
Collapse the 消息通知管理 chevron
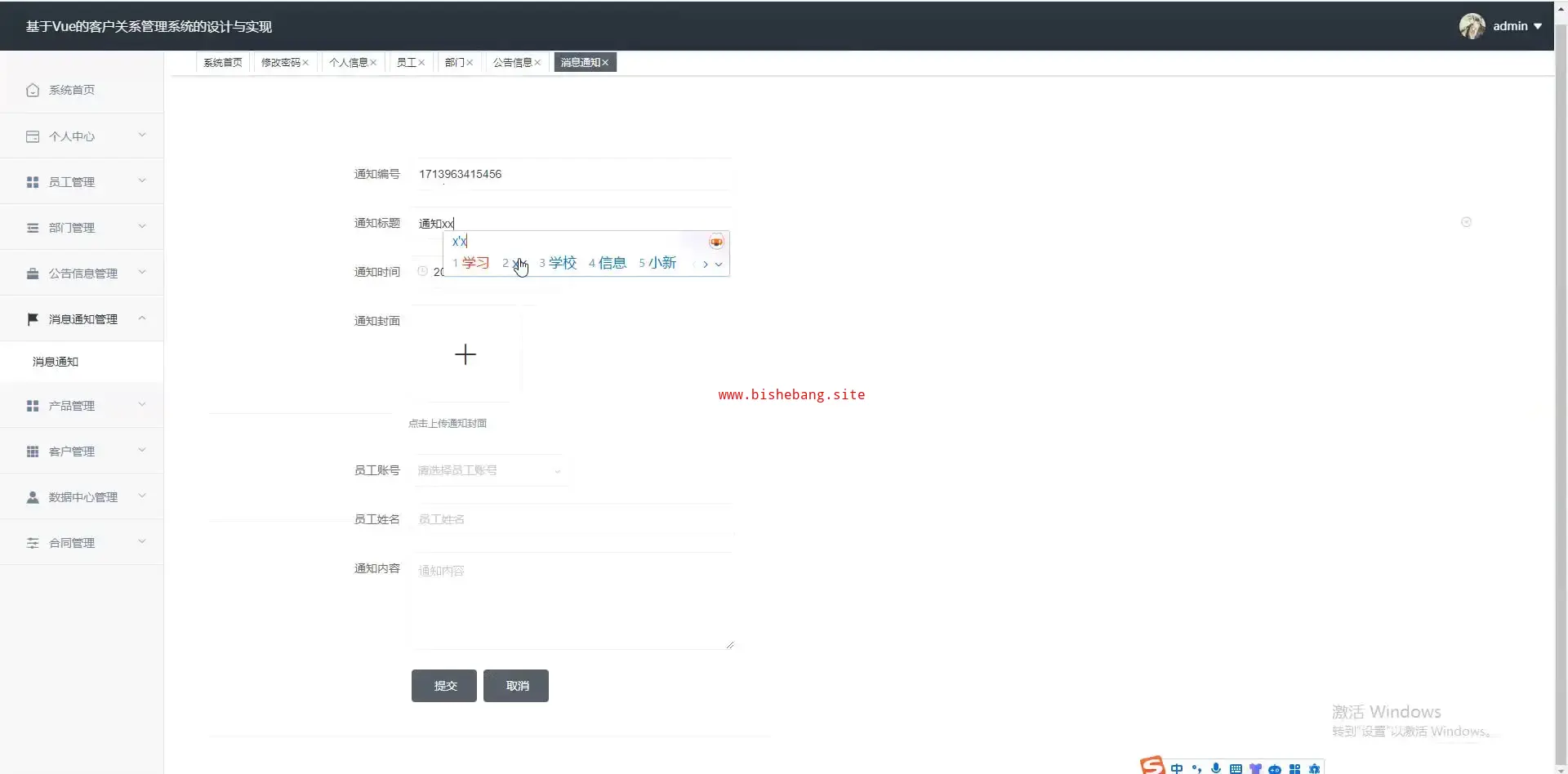pyautogui.click(x=142, y=318)
